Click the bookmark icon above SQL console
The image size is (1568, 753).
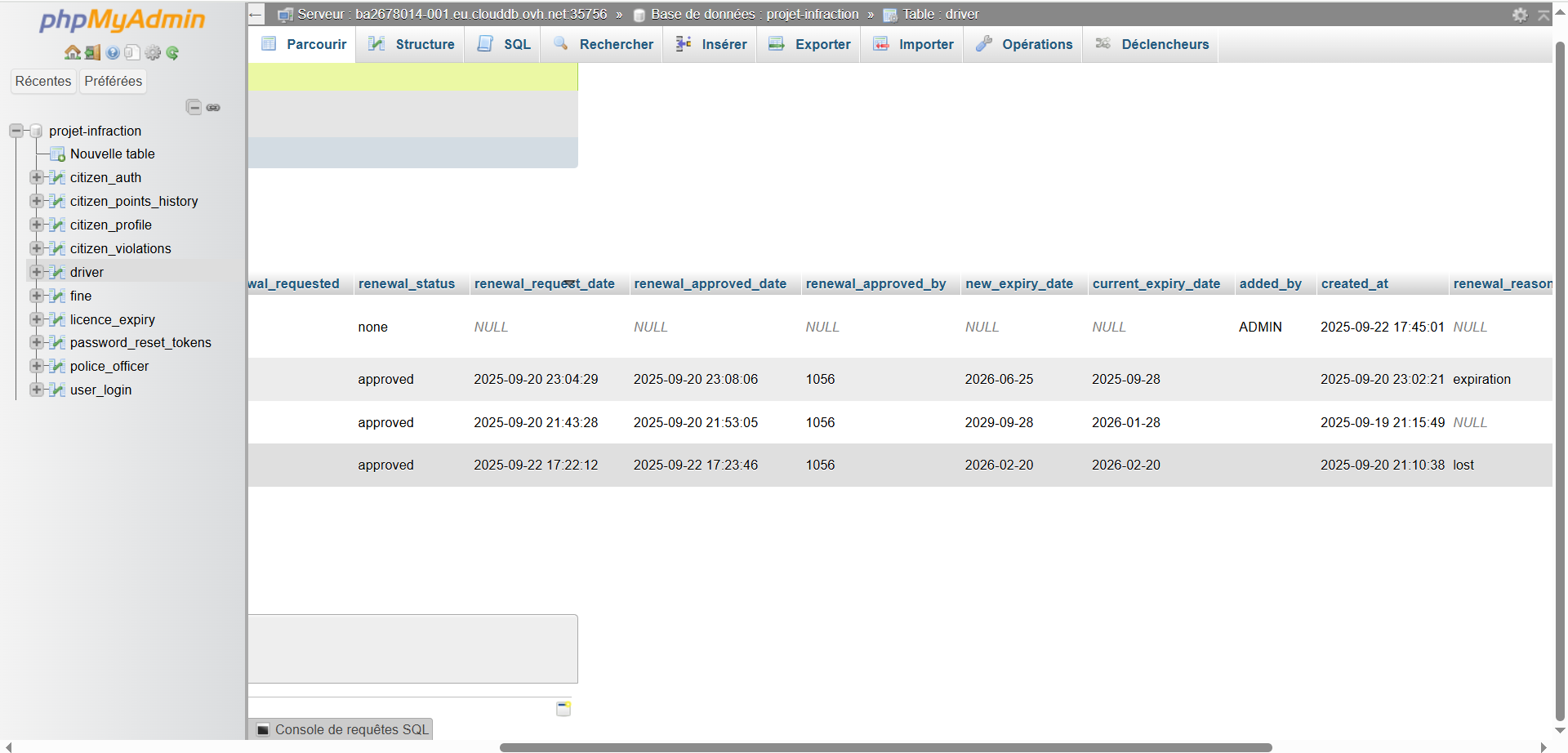pos(563,708)
